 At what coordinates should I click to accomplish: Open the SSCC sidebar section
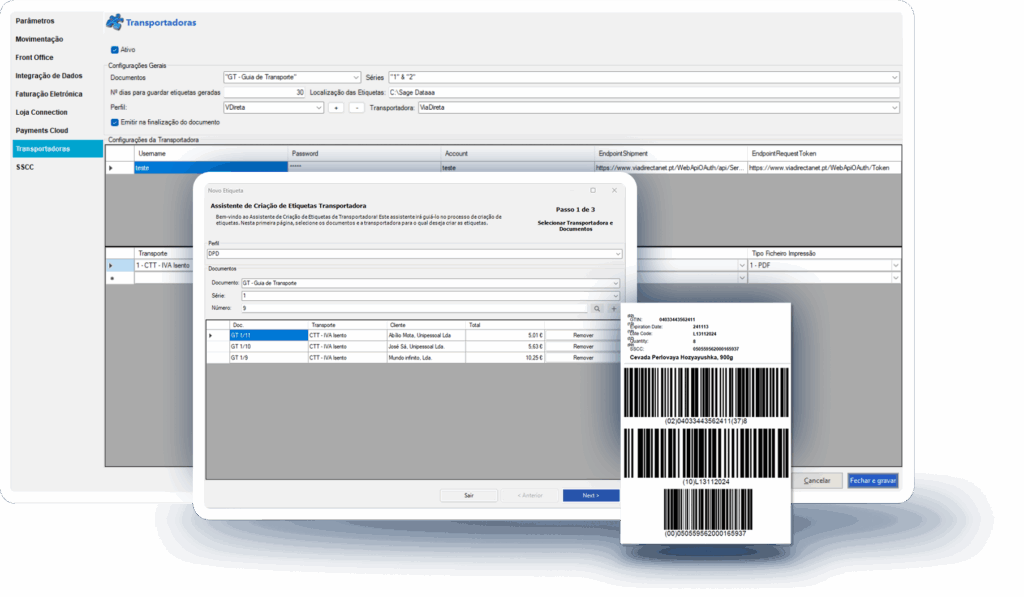25,167
